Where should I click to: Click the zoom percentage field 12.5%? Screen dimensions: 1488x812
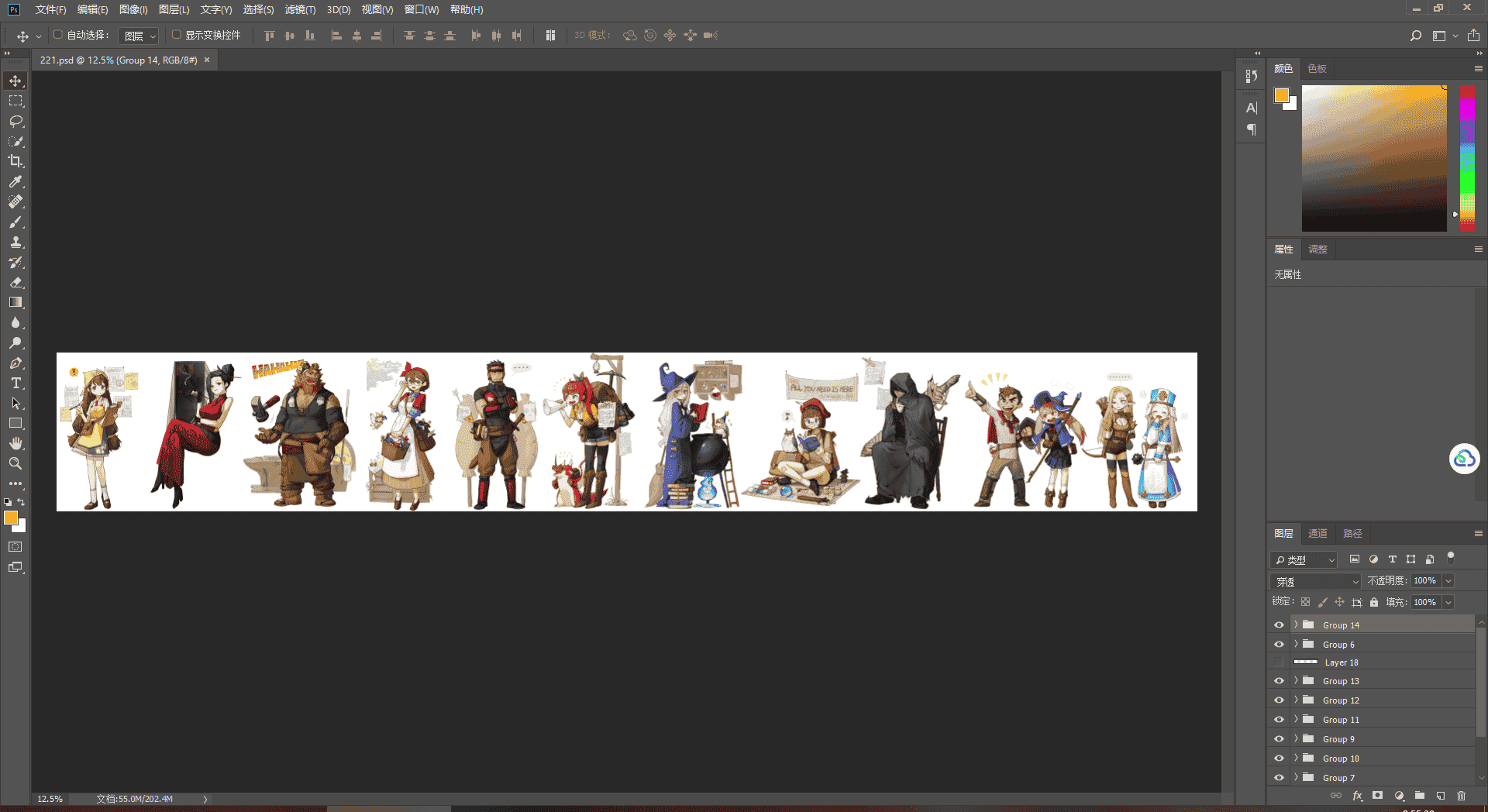coord(50,799)
